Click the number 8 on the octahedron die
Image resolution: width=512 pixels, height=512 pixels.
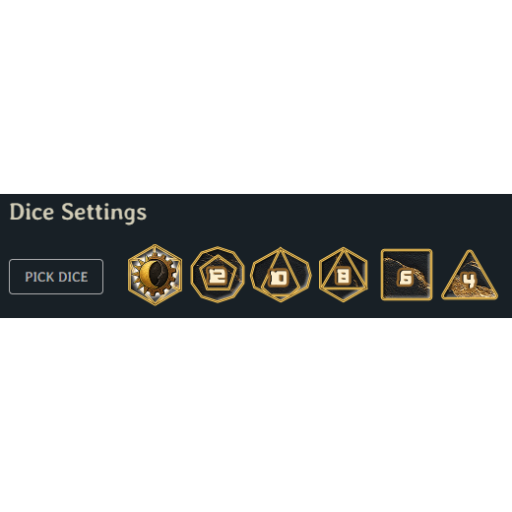click(343, 276)
